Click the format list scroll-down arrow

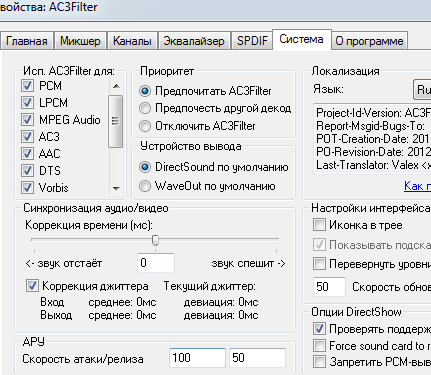(116, 189)
